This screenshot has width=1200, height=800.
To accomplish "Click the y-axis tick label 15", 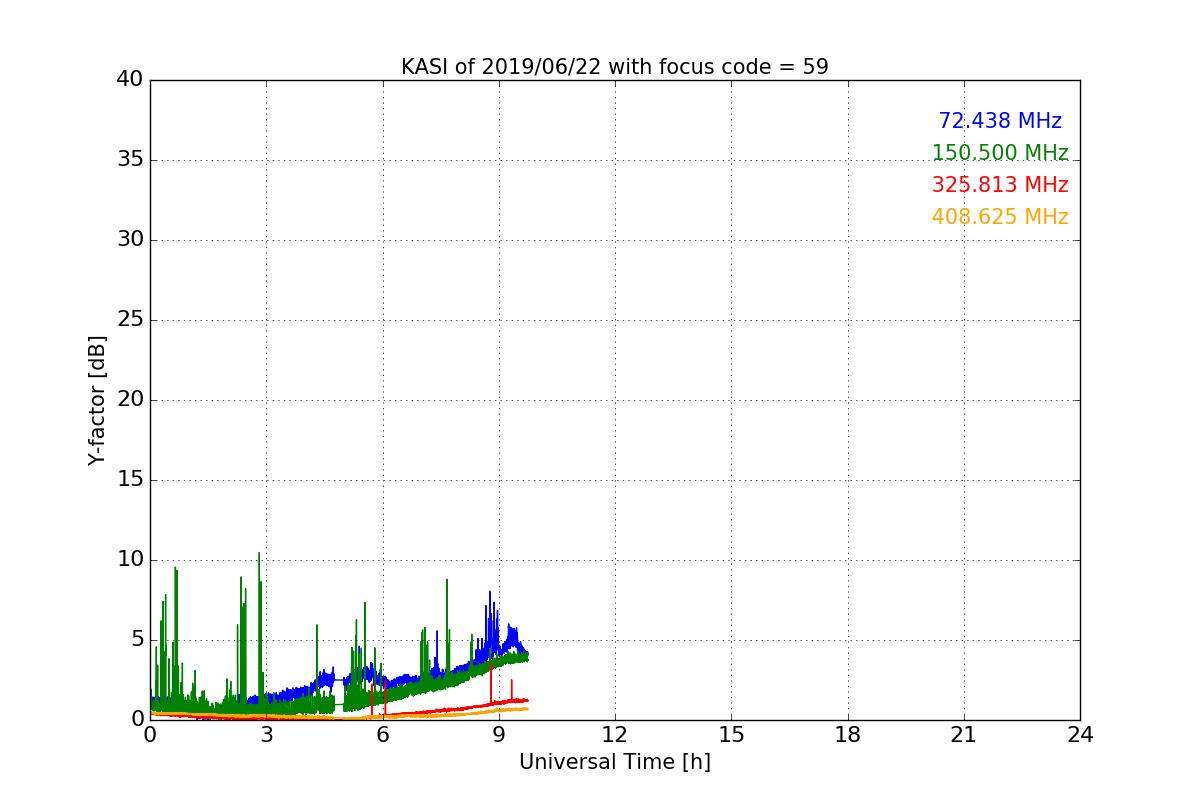I will [130, 480].
